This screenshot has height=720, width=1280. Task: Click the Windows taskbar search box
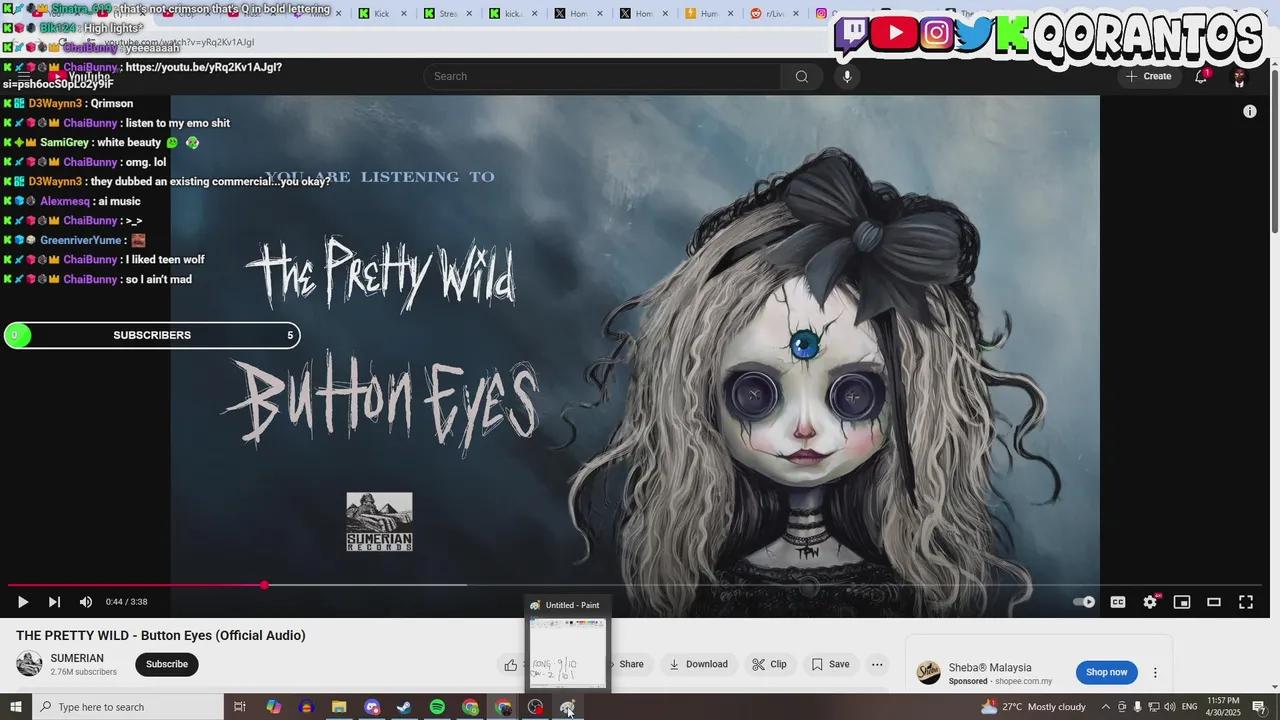(128, 707)
